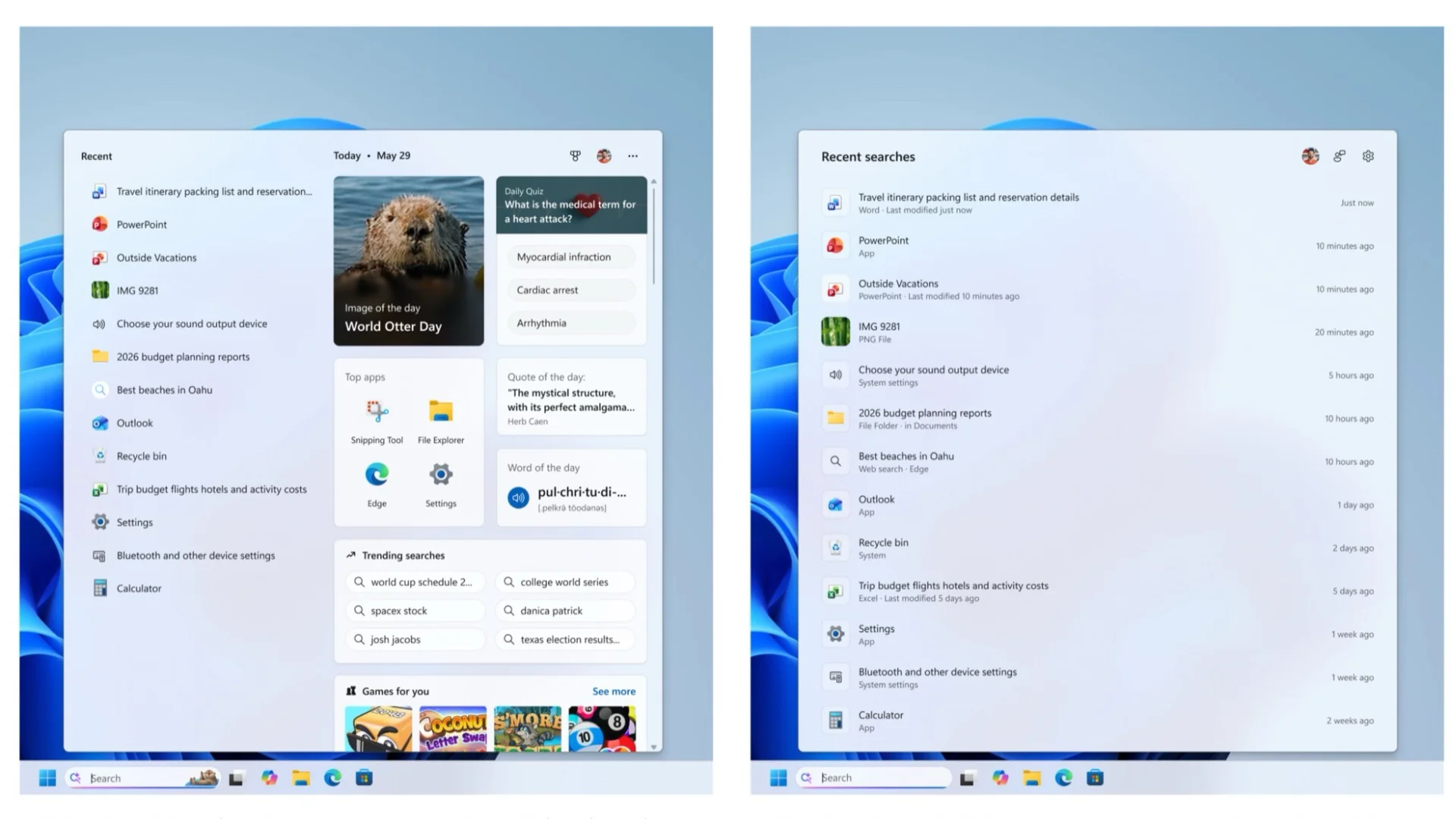The height and width of the screenshot is (819, 1456).
Task: Open Snipping Tool from Top apps
Action: pyautogui.click(x=377, y=422)
